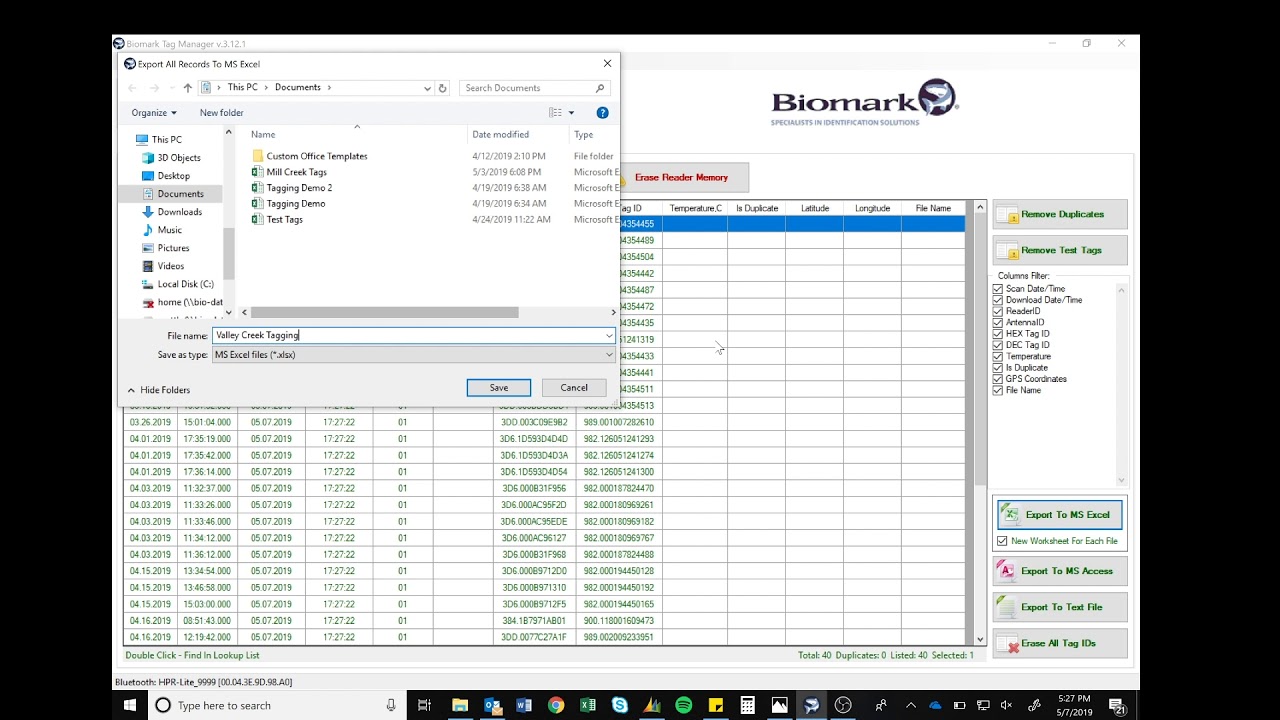1280x720 pixels.
Task: Open Spotify from the taskbar
Action: (684, 705)
